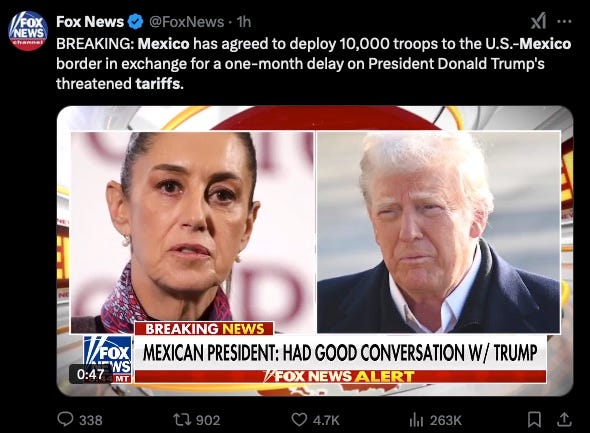Click the tweet text about Mexico troops
This screenshot has width=590, height=433.
click(x=313, y=63)
